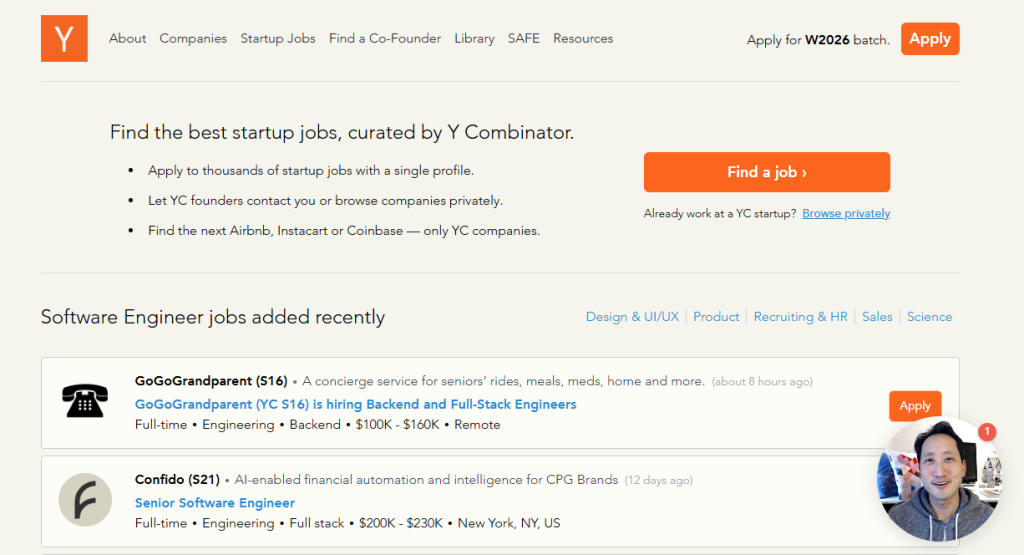Click the '$200K - $230K' salary text

pyautogui.click(x=400, y=523)
